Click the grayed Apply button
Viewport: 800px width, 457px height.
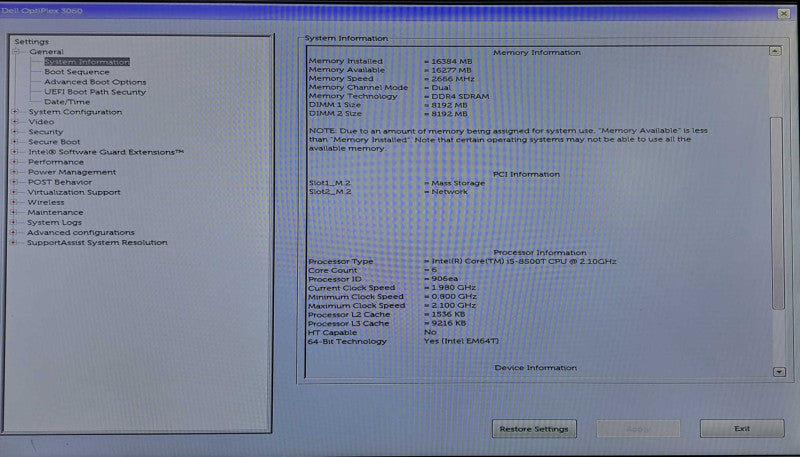(638, 429)
